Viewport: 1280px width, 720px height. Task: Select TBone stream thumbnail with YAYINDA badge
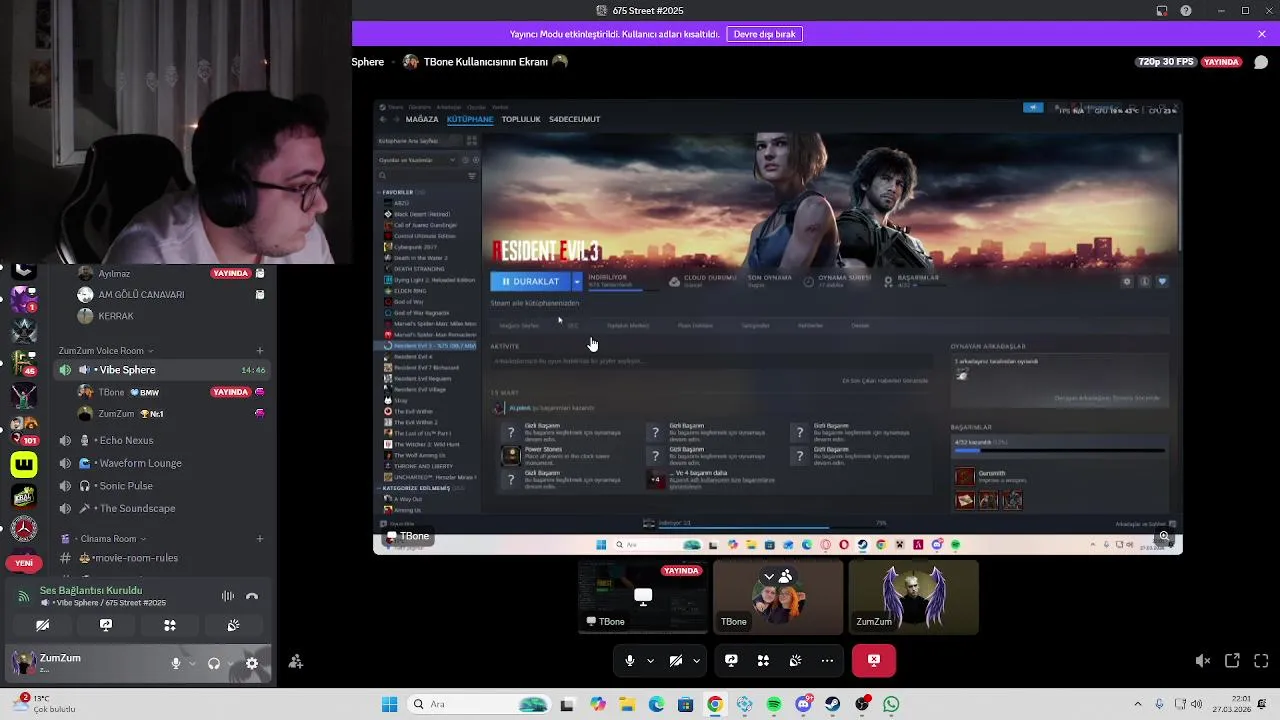(x=643, y=597)
